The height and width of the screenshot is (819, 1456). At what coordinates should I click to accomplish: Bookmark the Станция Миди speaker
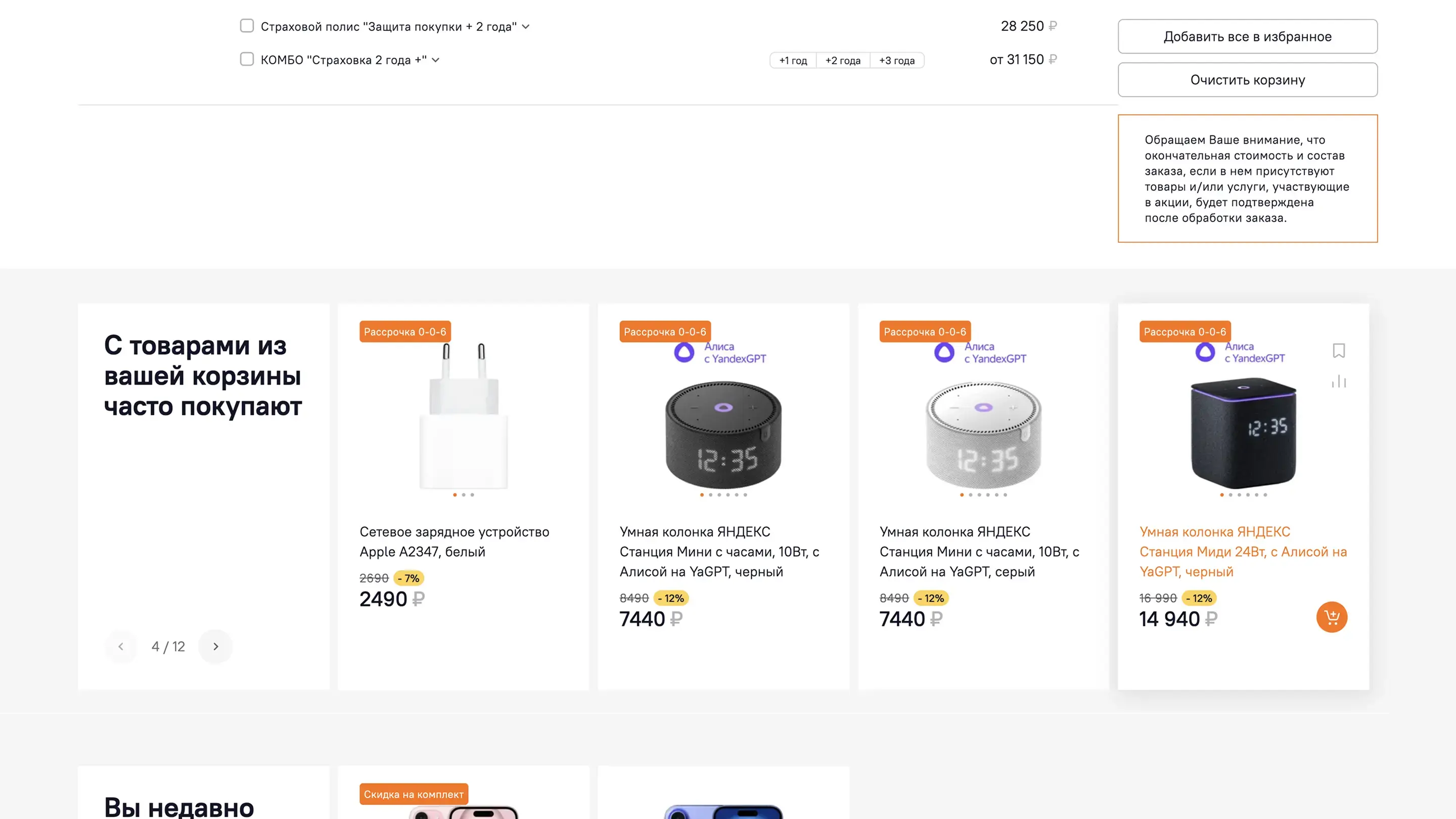(1338, 350)
